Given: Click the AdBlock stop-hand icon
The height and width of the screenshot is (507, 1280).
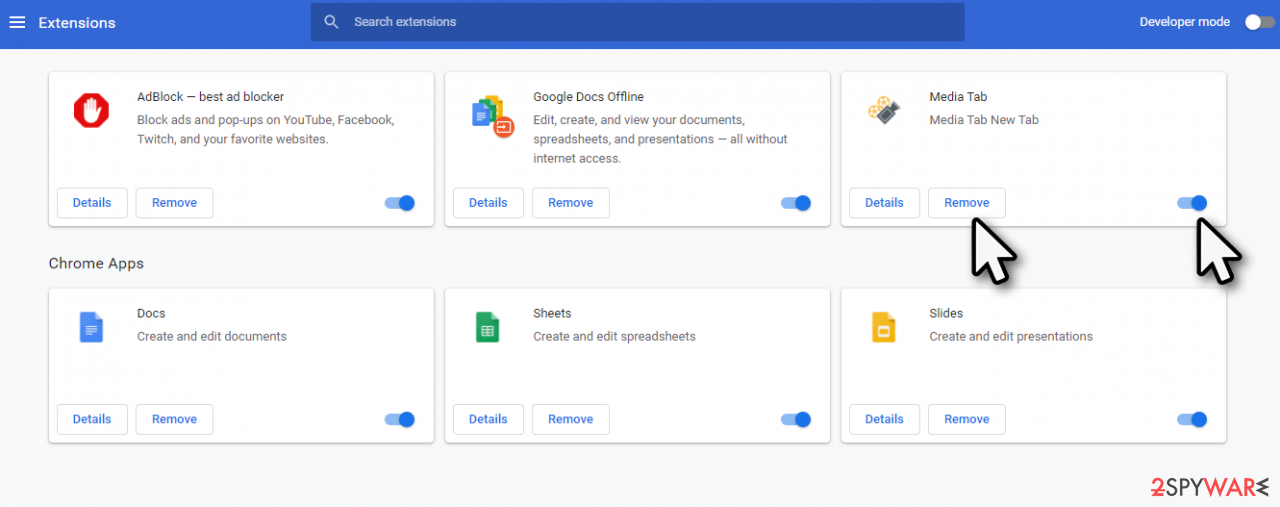Looking at the screenshot, I should tap(91, 110).
